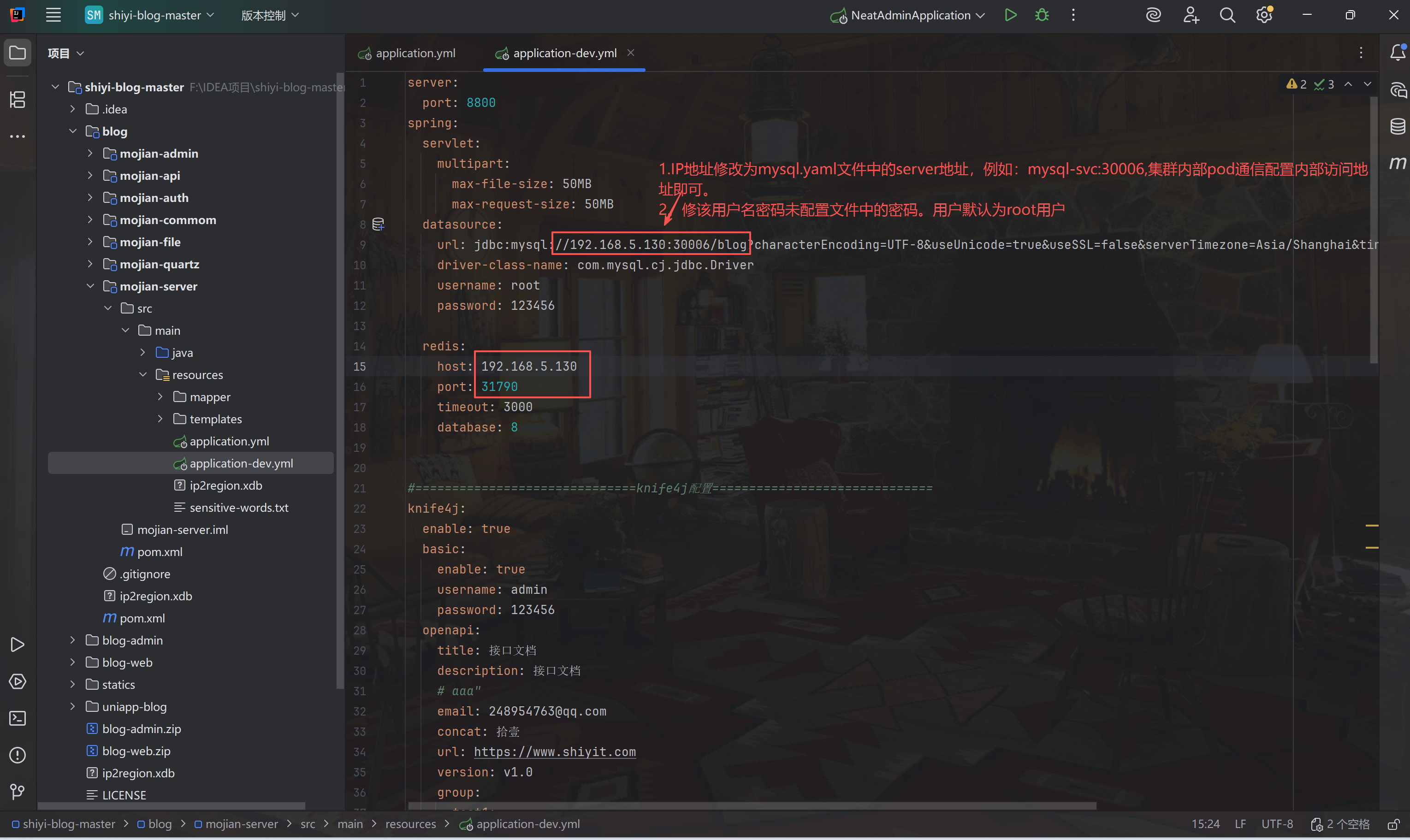Toggle the Project tool window button
1410x840 pixels.
(x=18, y=53)
